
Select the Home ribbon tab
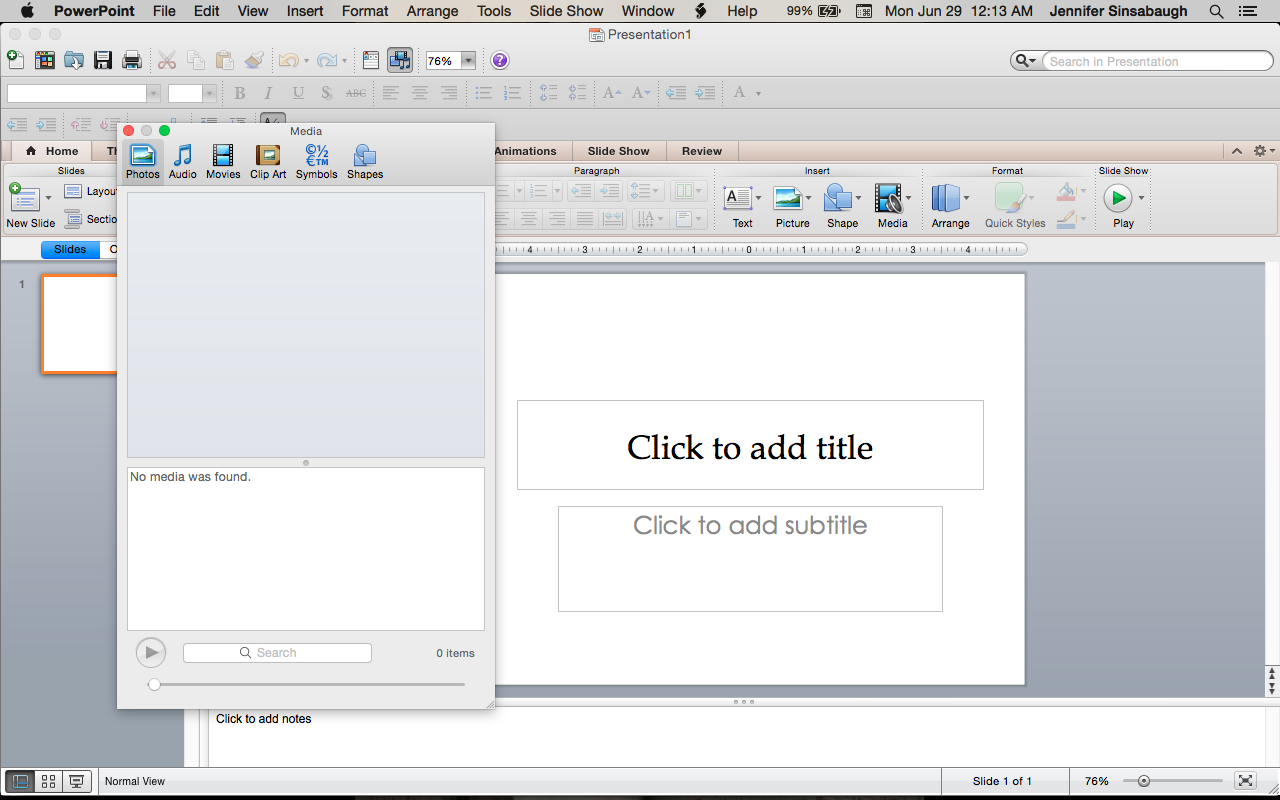pyautogui.click(x=53, y=151)
